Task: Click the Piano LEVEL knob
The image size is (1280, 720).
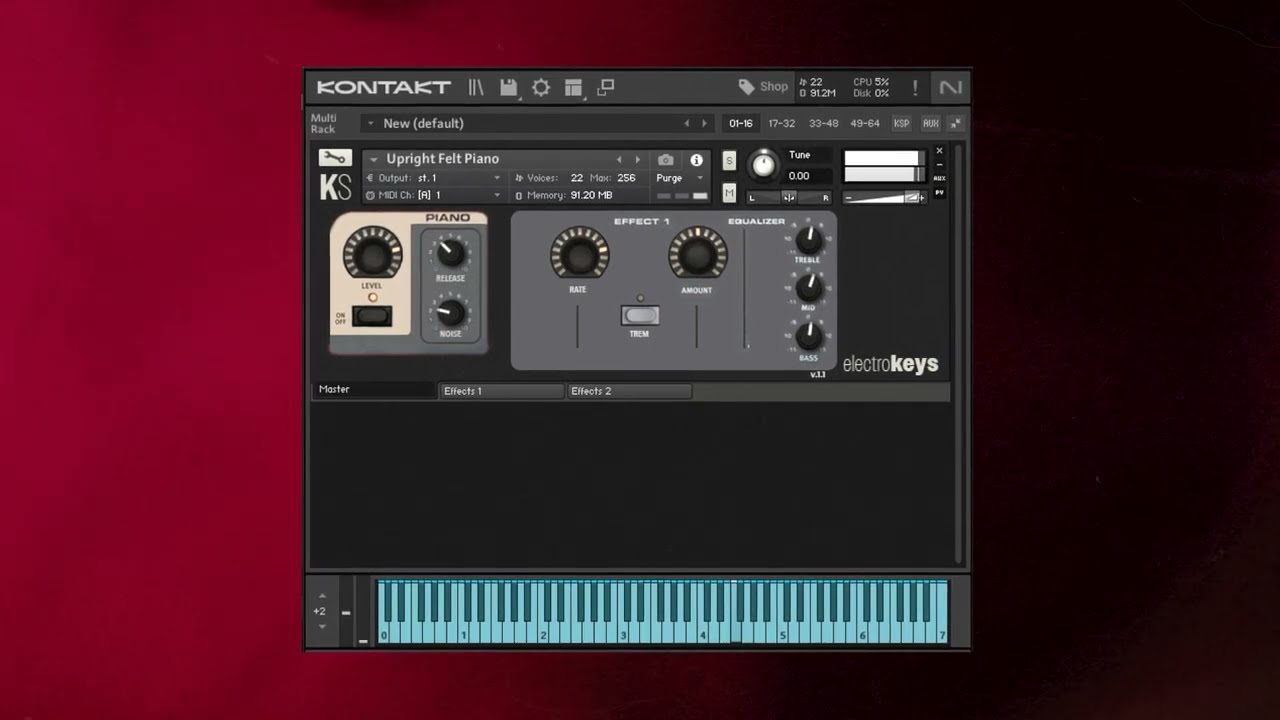Action: coord(372,253)
